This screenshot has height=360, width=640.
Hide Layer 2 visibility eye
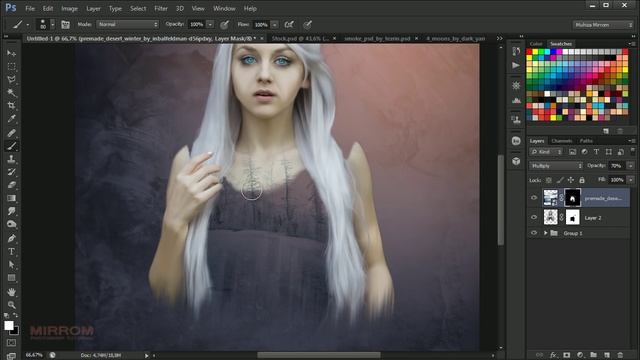click(534, 218)
